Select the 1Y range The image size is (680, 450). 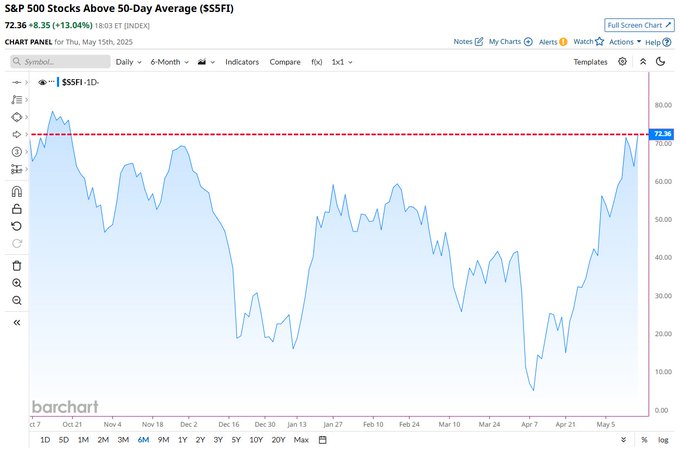183,440
